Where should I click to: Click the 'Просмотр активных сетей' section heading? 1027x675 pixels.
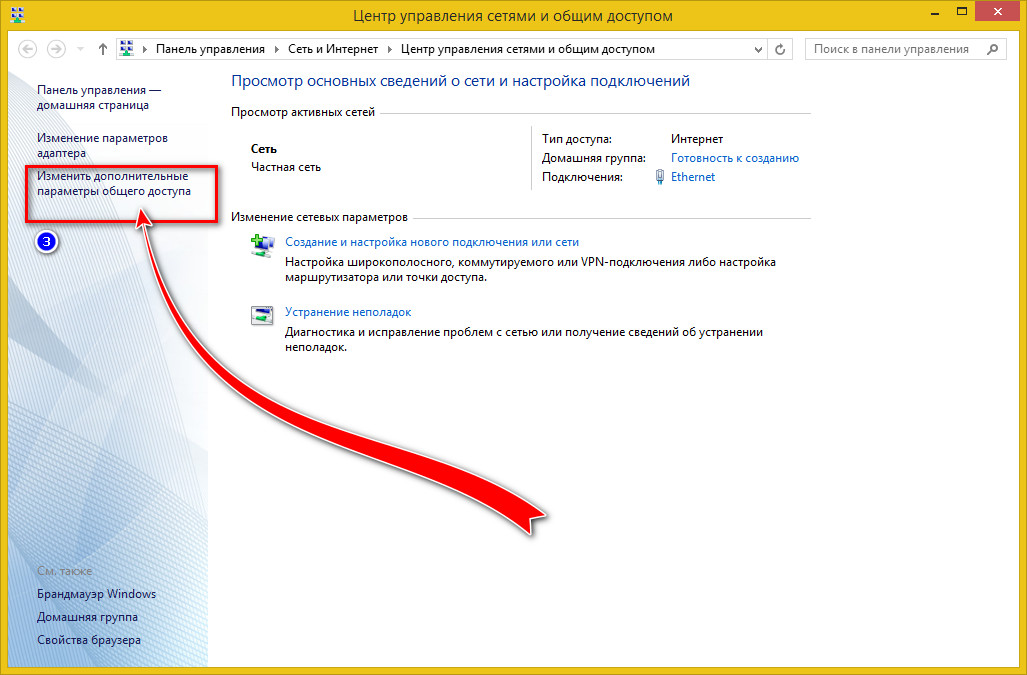pyautogui.click(x=303, y=112)
